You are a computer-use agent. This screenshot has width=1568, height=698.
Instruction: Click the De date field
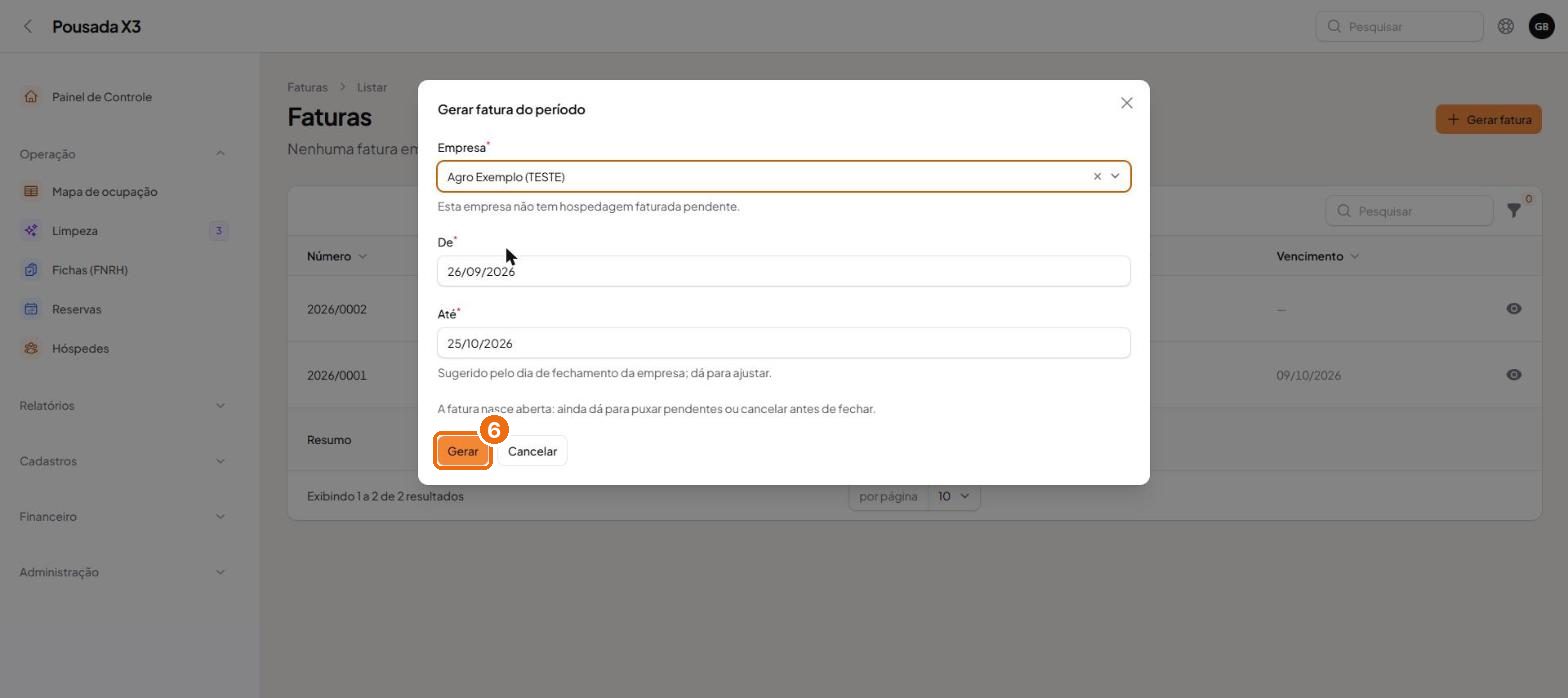pyautogui.click(x=784, y=272)
